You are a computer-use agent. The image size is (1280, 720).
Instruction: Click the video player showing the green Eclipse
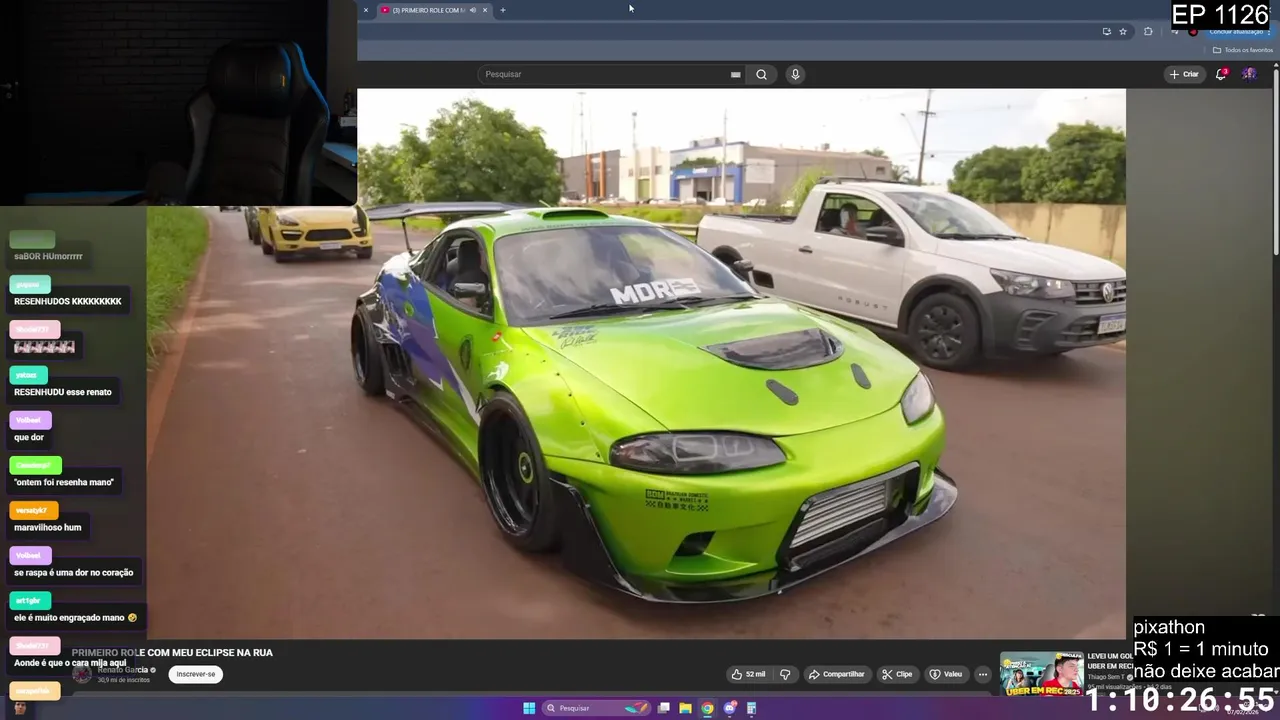point(636,364)
